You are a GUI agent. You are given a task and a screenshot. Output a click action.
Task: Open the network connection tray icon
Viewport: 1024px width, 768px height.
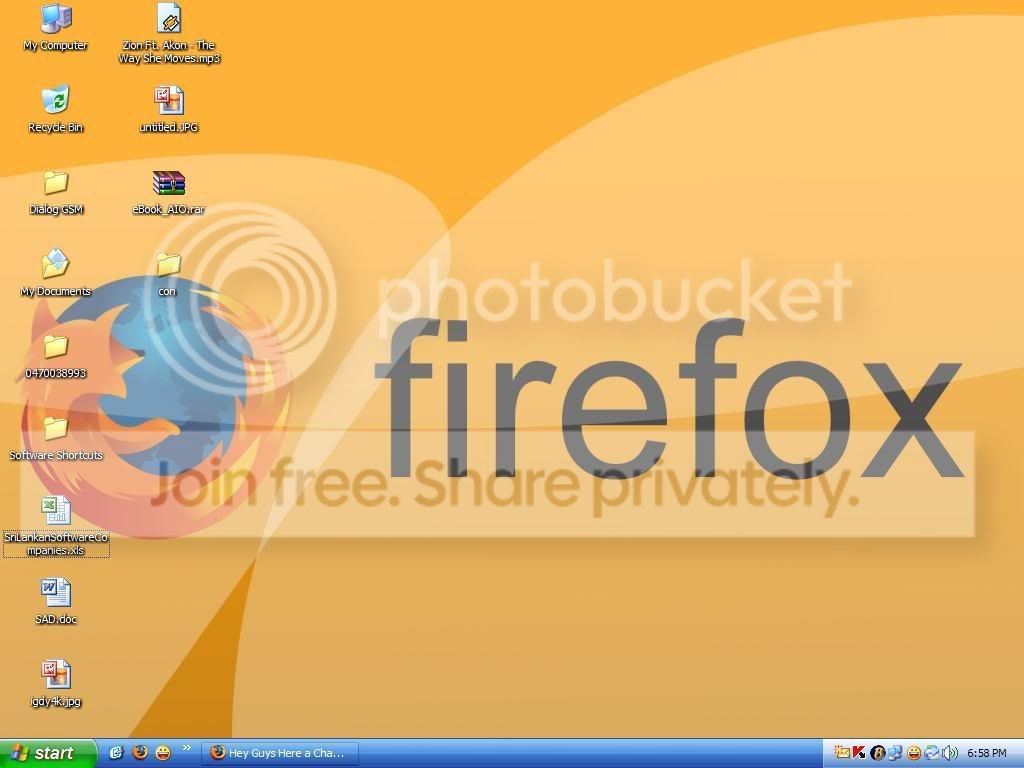[x=895, y=753]
